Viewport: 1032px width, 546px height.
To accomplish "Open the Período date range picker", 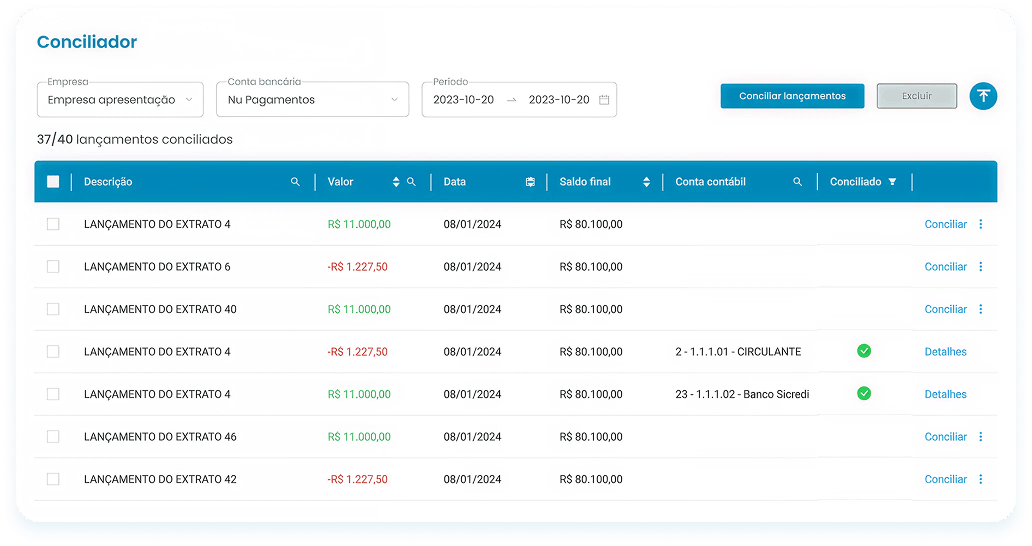I will [519, 100].
